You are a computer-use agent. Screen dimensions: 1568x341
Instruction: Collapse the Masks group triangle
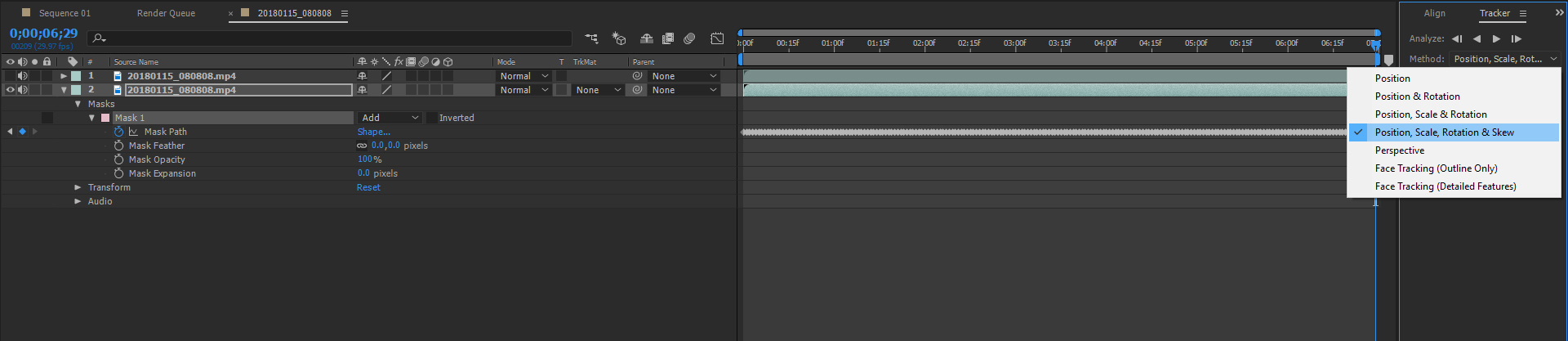tap(78, 104)
